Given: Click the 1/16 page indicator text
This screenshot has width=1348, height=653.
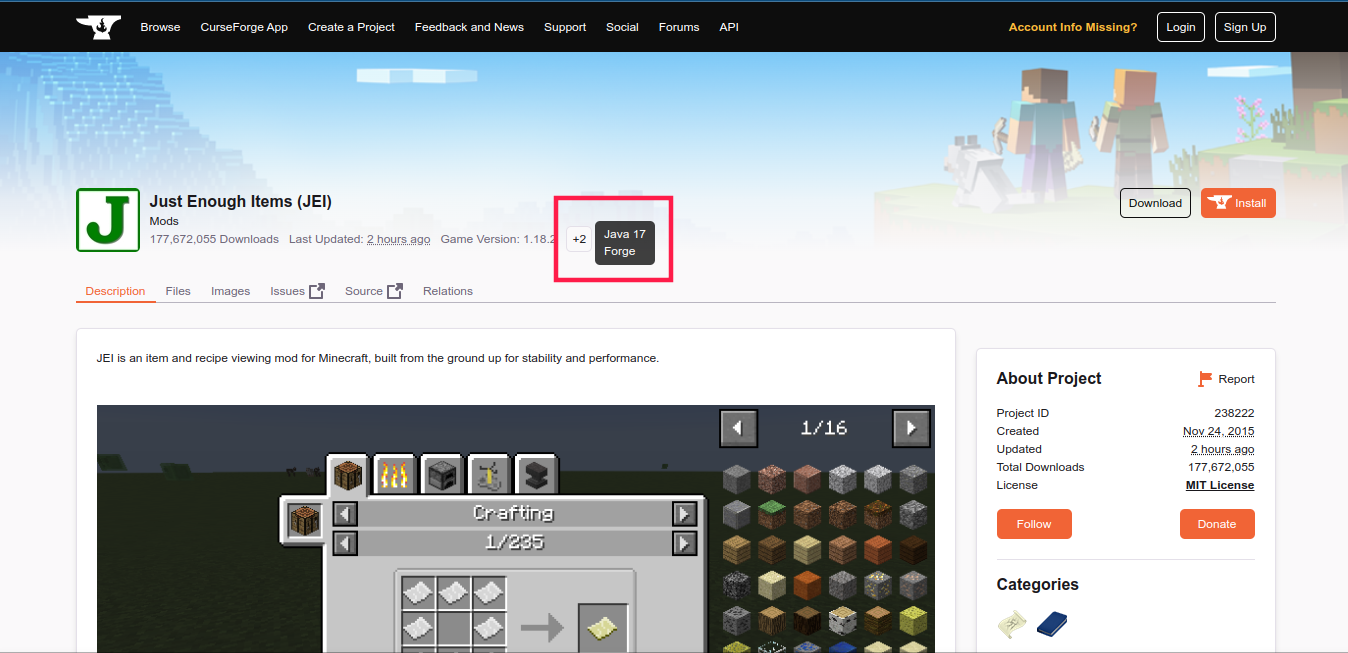Looking at the screenshot, I should (824, 428).
